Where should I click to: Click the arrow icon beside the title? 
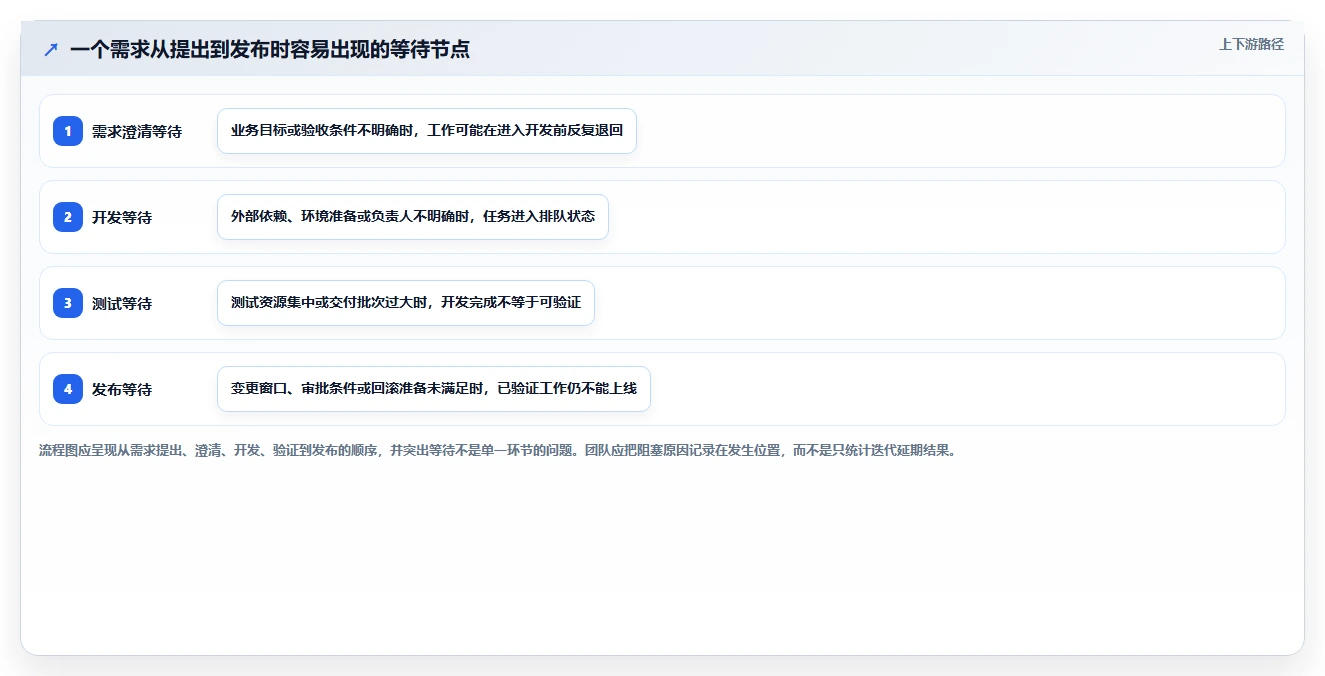pos(51,49)
